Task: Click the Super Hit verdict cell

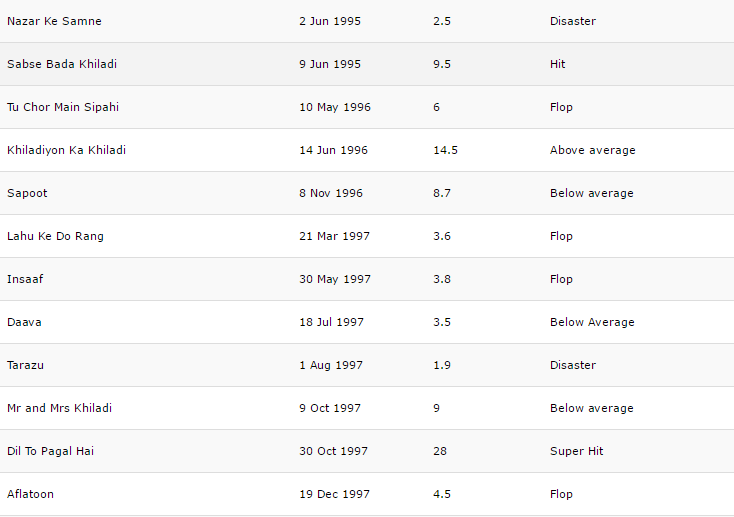Action: coord(578,451)
